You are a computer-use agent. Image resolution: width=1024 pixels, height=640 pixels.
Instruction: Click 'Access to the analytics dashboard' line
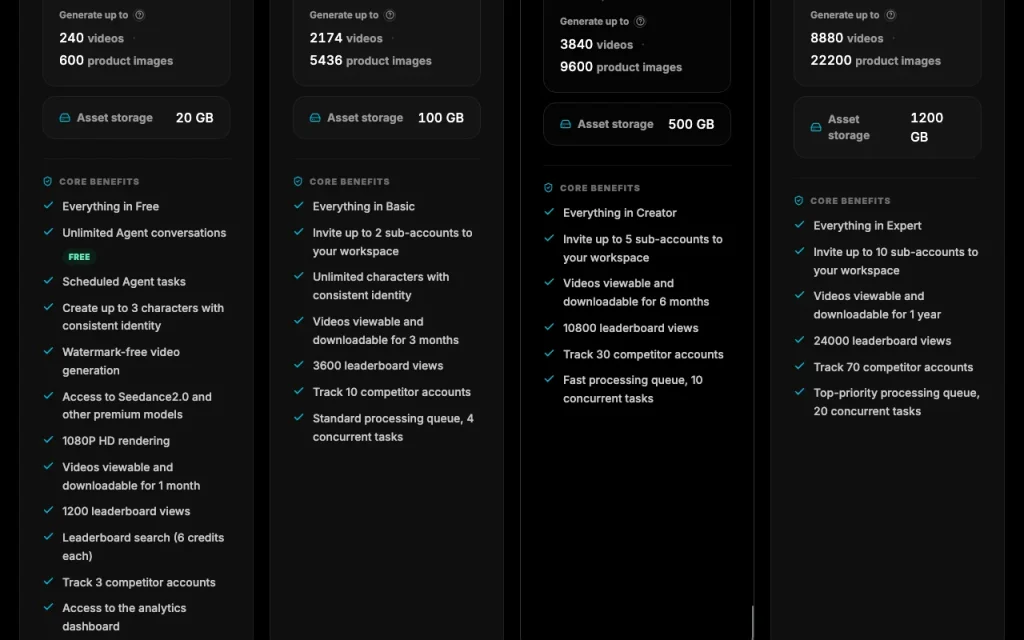pyautogui.click(x=124, y=617)
